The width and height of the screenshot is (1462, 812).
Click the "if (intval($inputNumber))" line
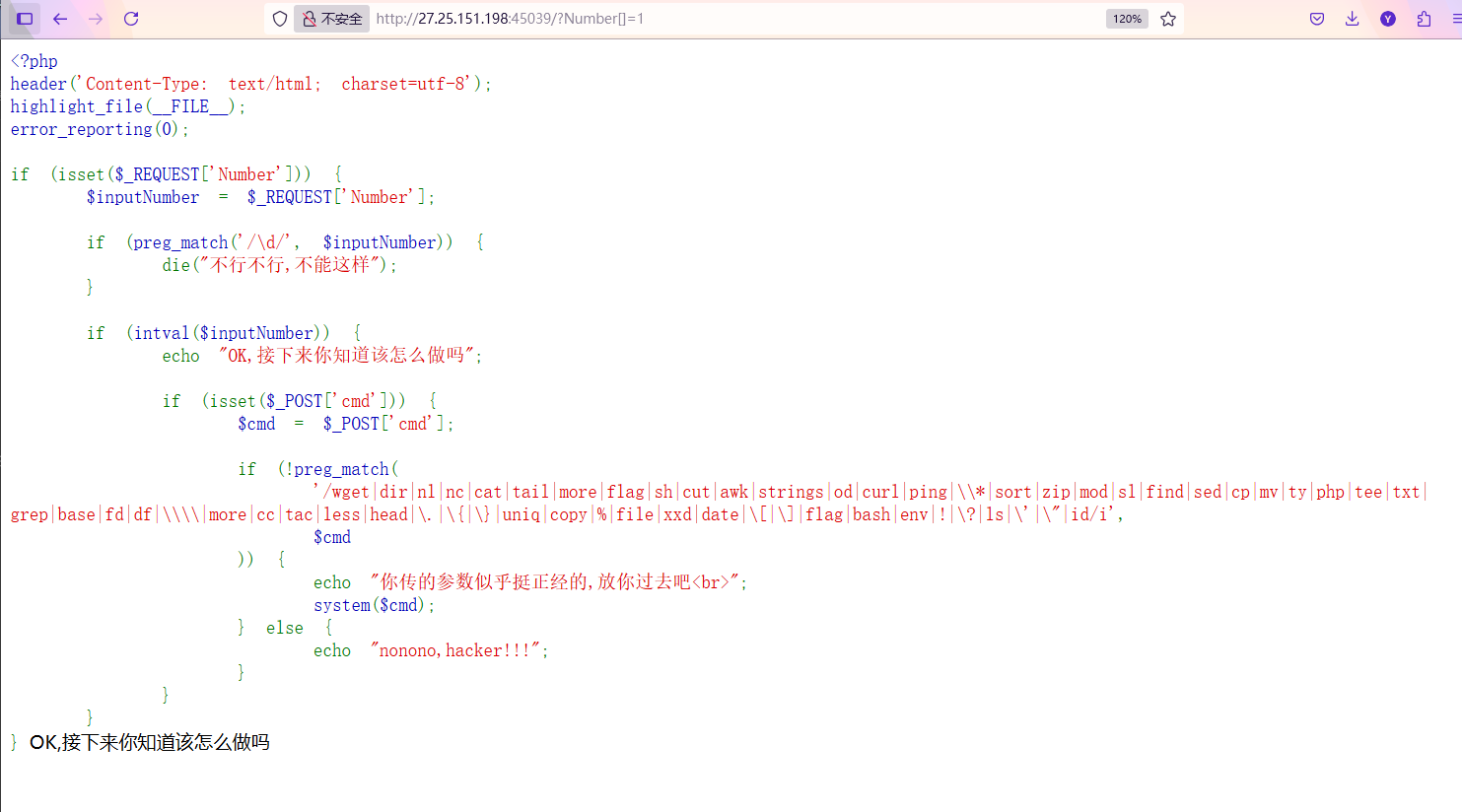pos(224,333)
